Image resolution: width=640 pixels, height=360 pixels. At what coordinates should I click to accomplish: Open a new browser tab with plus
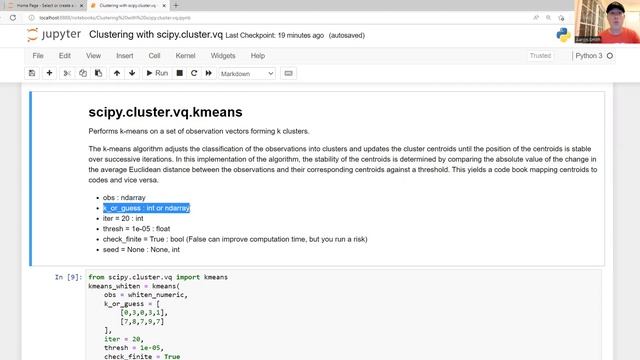coord(176,6)
